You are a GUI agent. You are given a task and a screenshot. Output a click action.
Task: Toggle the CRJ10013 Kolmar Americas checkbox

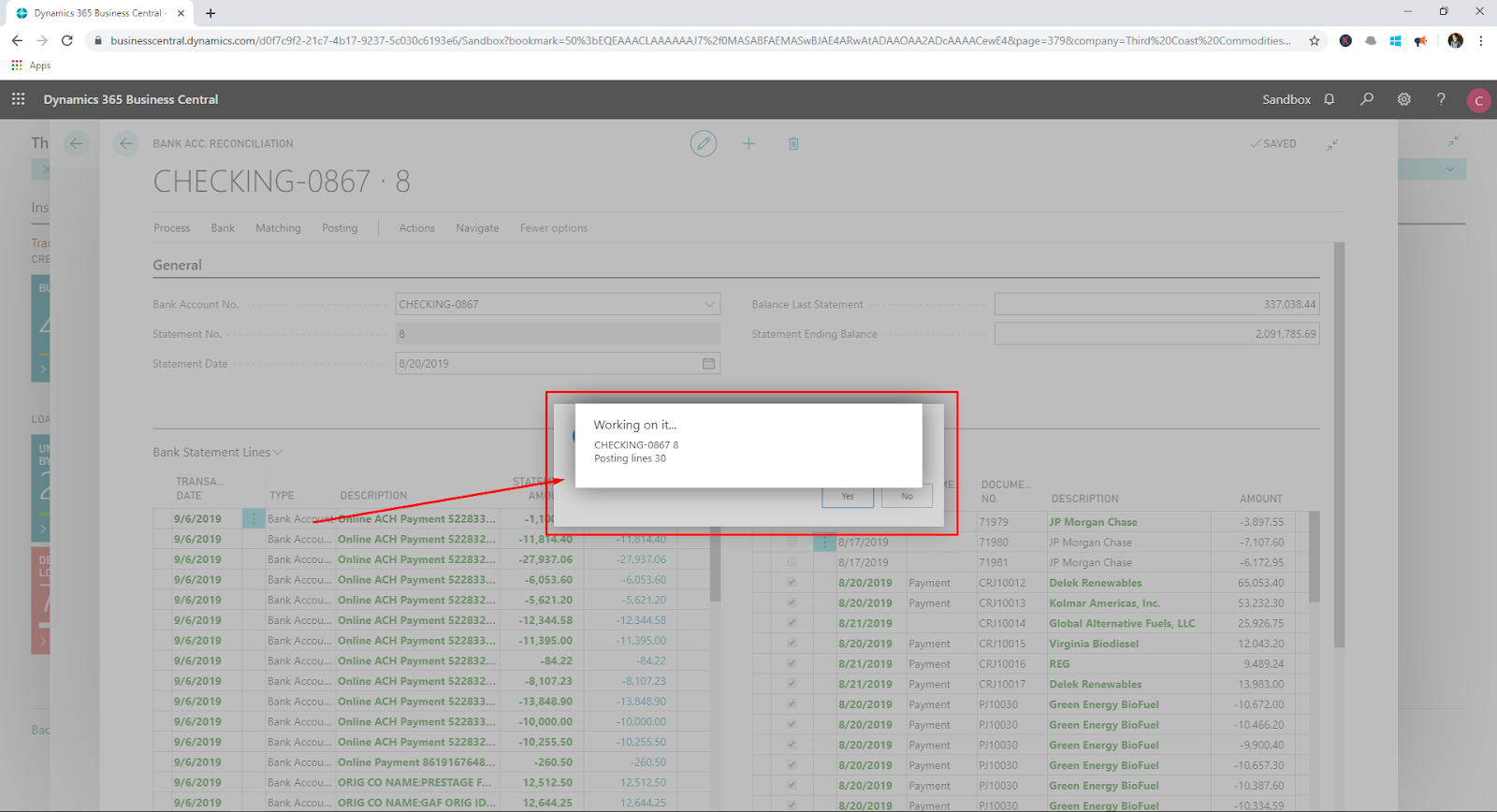(792, 602)
